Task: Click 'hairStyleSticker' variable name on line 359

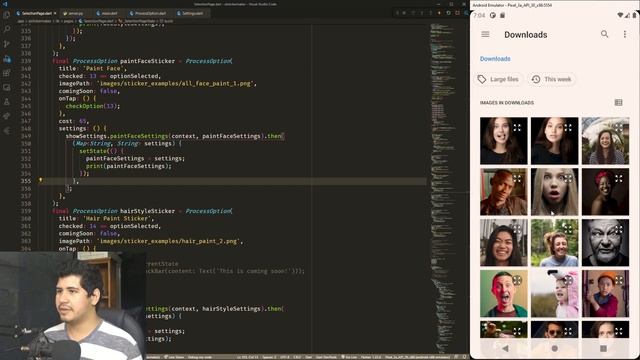Action: point(147,211)
